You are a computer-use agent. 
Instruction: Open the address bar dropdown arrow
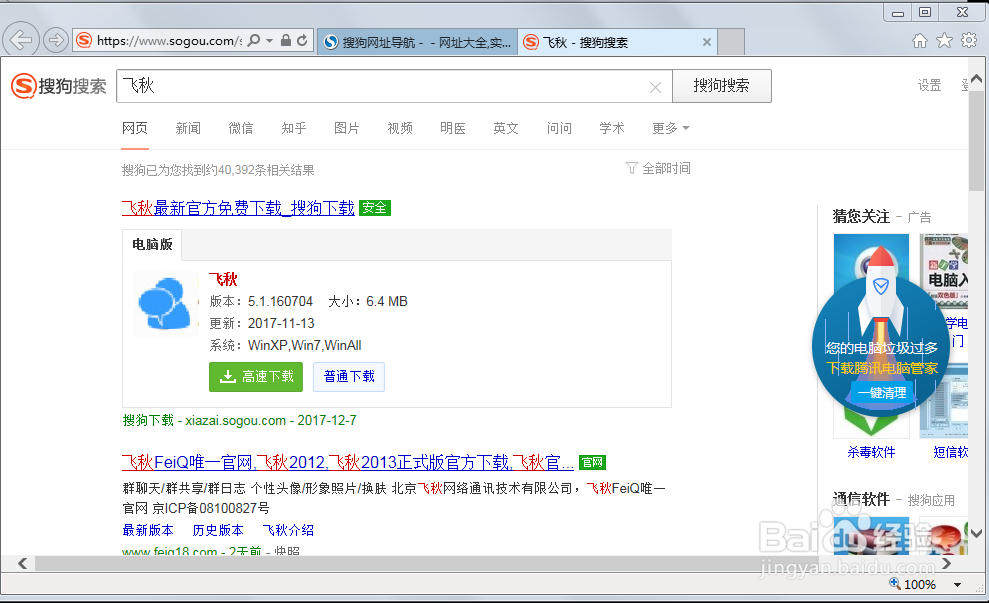point(269,40)
